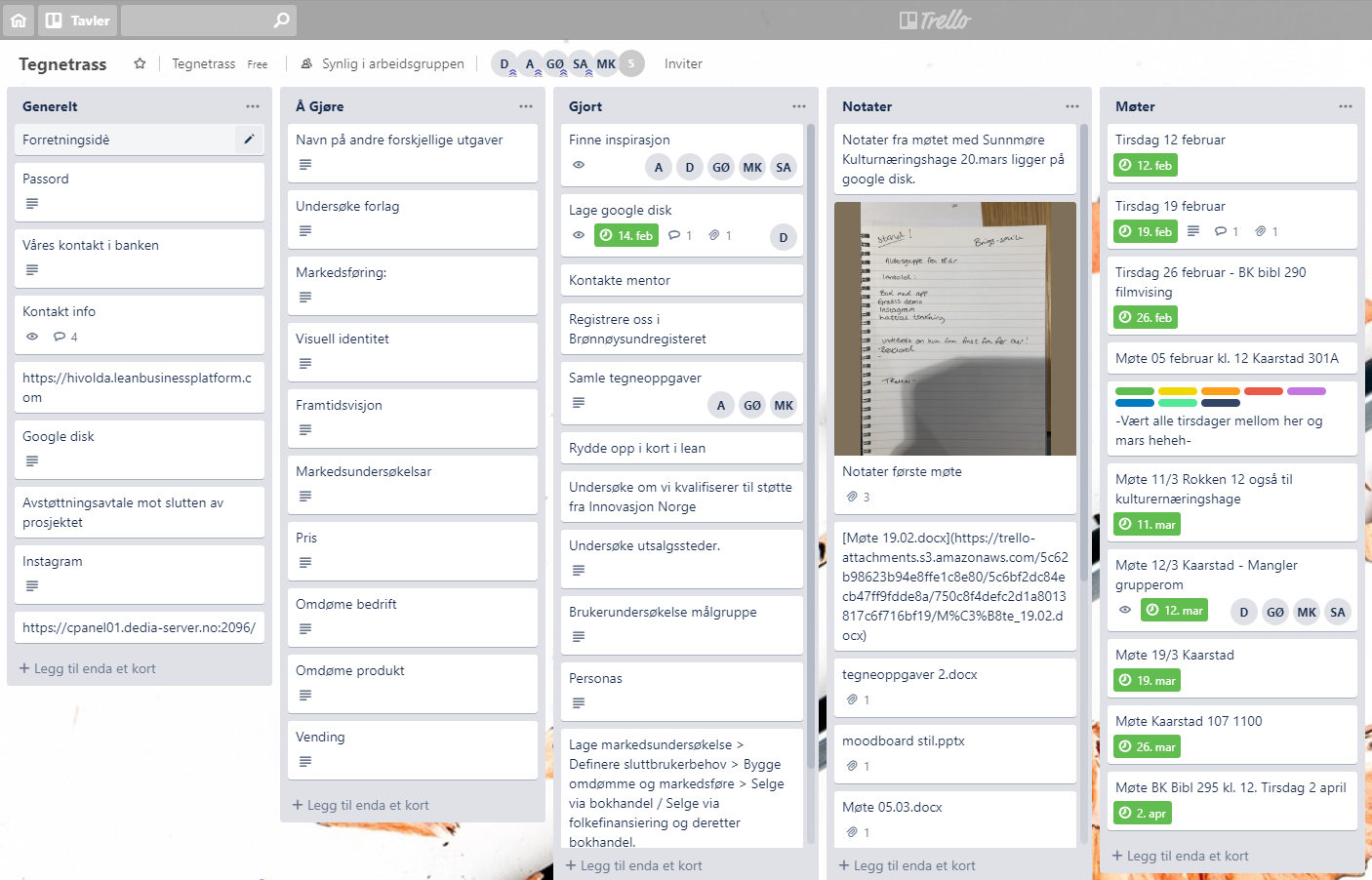Edit the Forretningsidè card with pencil icon
The image size is (1372, 880).
pos(249,140)
